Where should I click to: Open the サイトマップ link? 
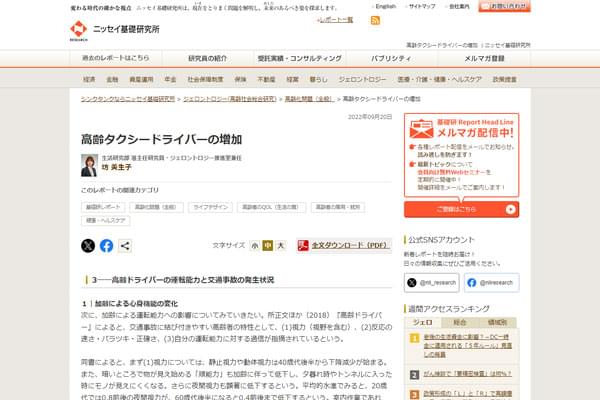pyautogui.click(x=422, y=7)
